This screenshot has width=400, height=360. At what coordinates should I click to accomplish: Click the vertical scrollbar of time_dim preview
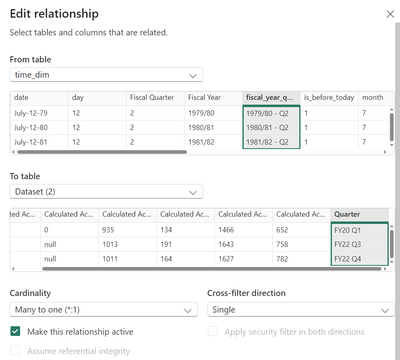pyautogui.click(x=392, y=127)
